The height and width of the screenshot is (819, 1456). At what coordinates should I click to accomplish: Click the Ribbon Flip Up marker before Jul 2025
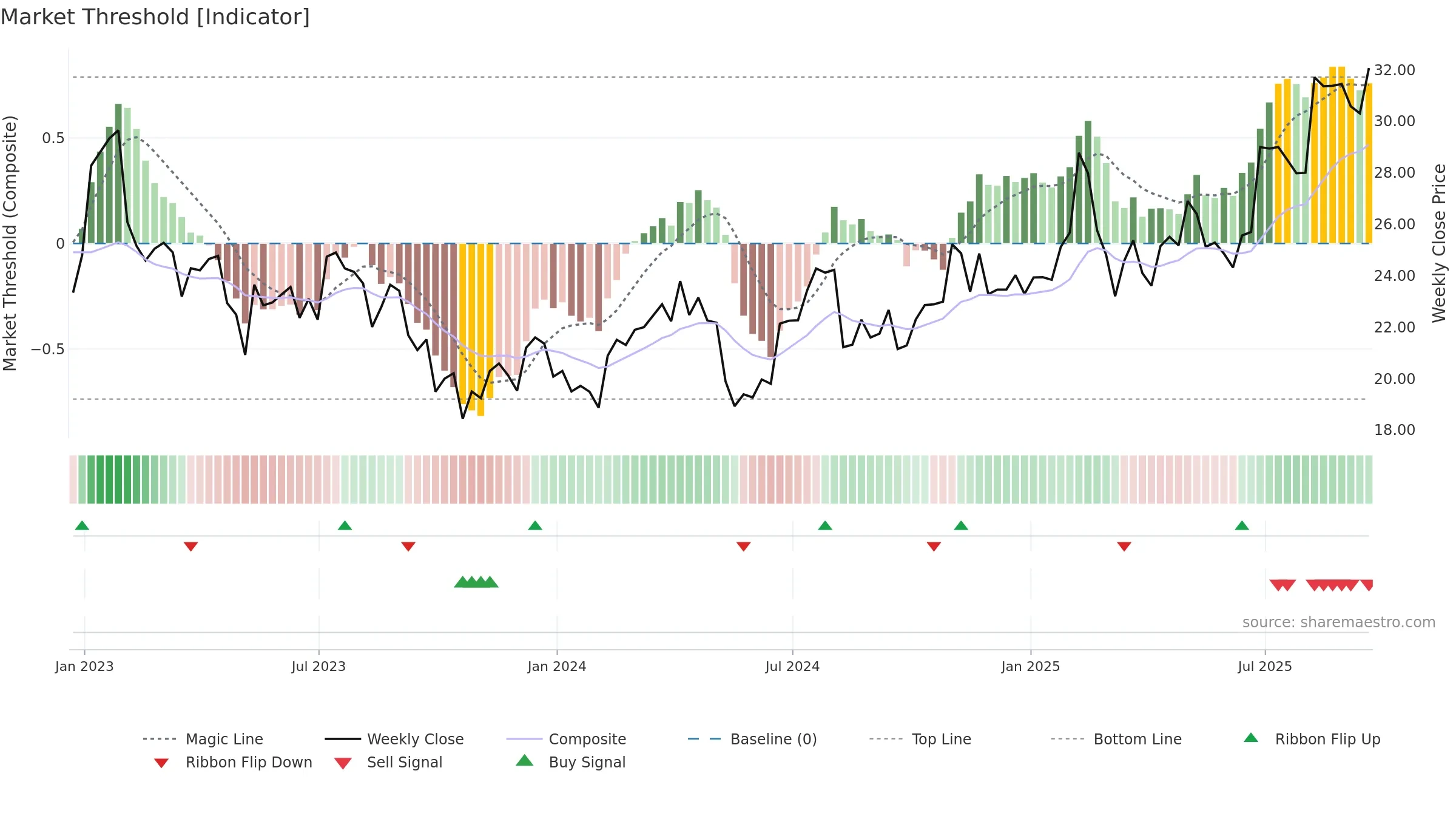tap(1242, 525)
